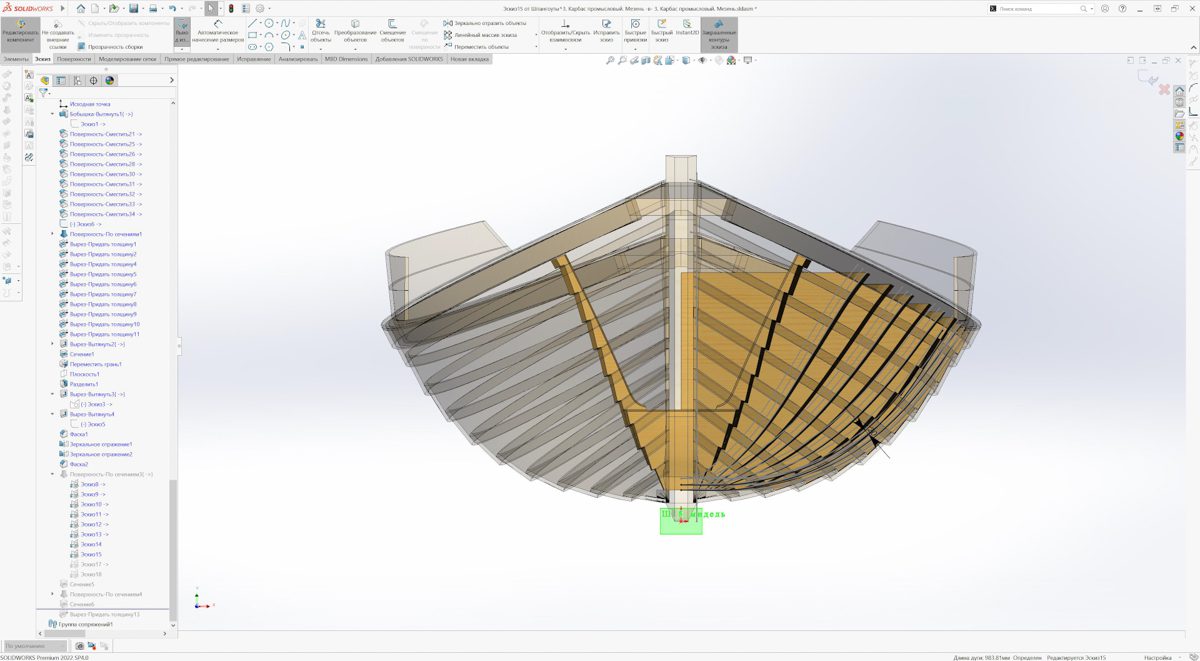
Task: Click the Offset Entities (Смещение объектов) icon
Action: pos(392,31)
